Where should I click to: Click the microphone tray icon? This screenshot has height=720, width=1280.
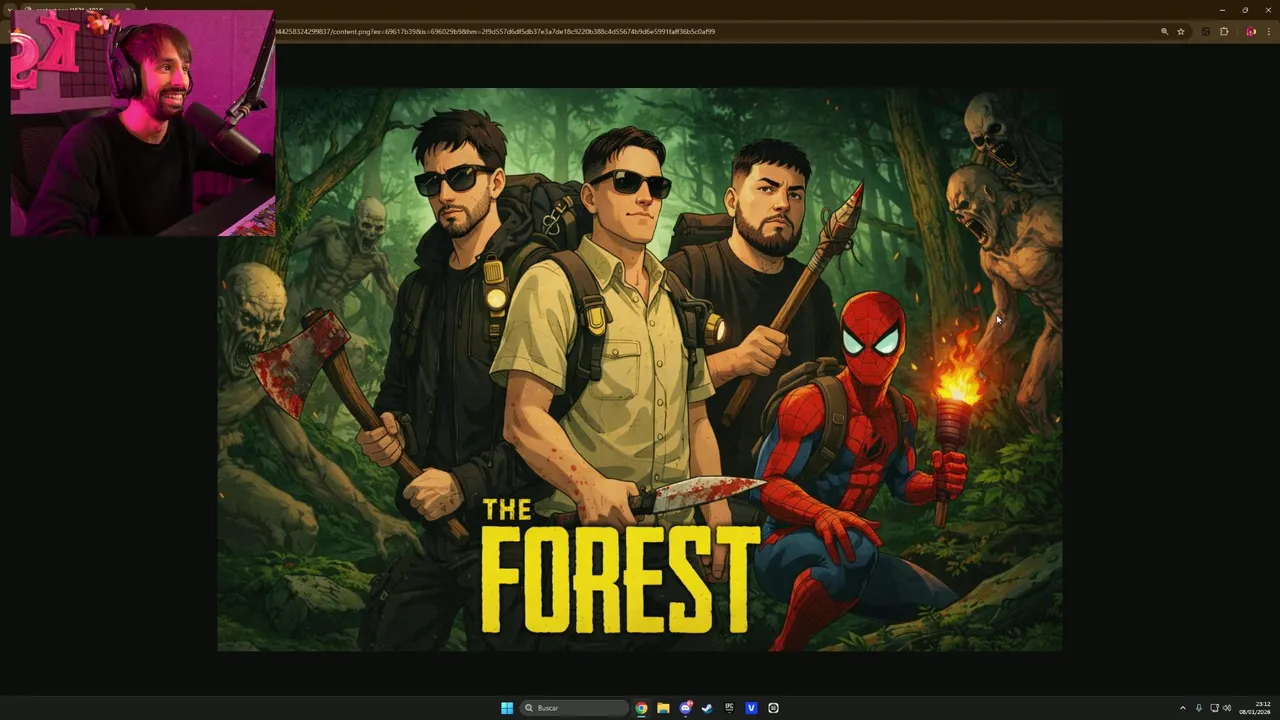pos(1199,708)
